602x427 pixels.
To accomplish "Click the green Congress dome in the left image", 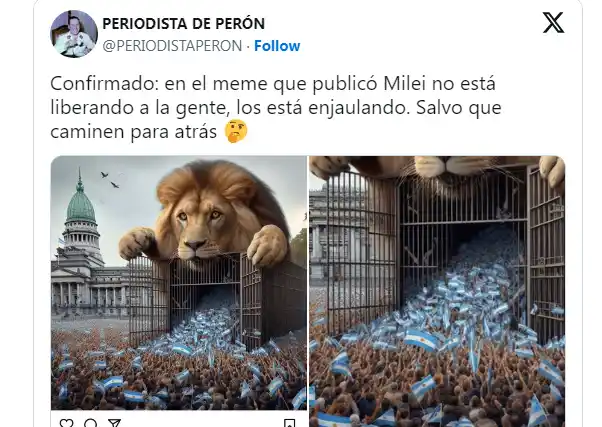I will (81, 204).
